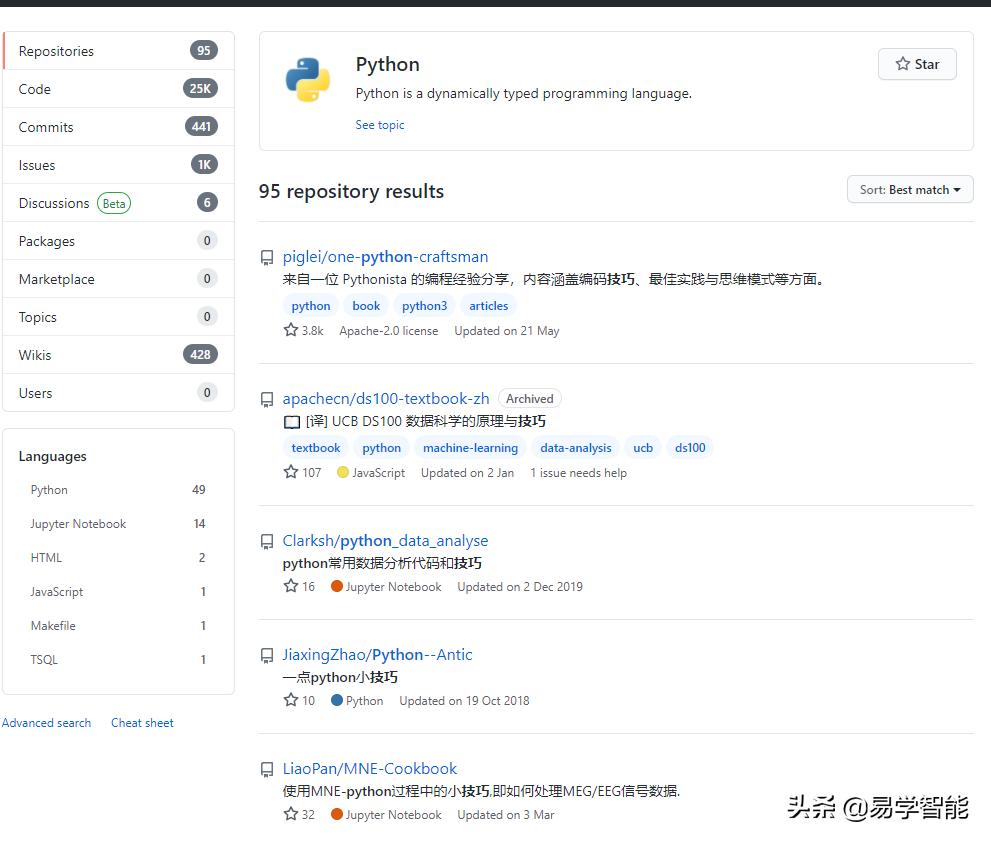The image size is (991, 842).
Task: Click star icon next to 10
Action: coord(291,700)
